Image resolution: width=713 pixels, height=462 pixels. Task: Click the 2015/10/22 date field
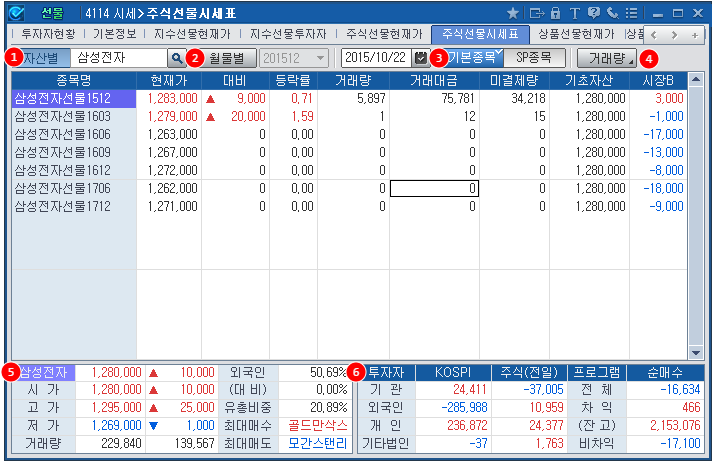tap(377, 58)
